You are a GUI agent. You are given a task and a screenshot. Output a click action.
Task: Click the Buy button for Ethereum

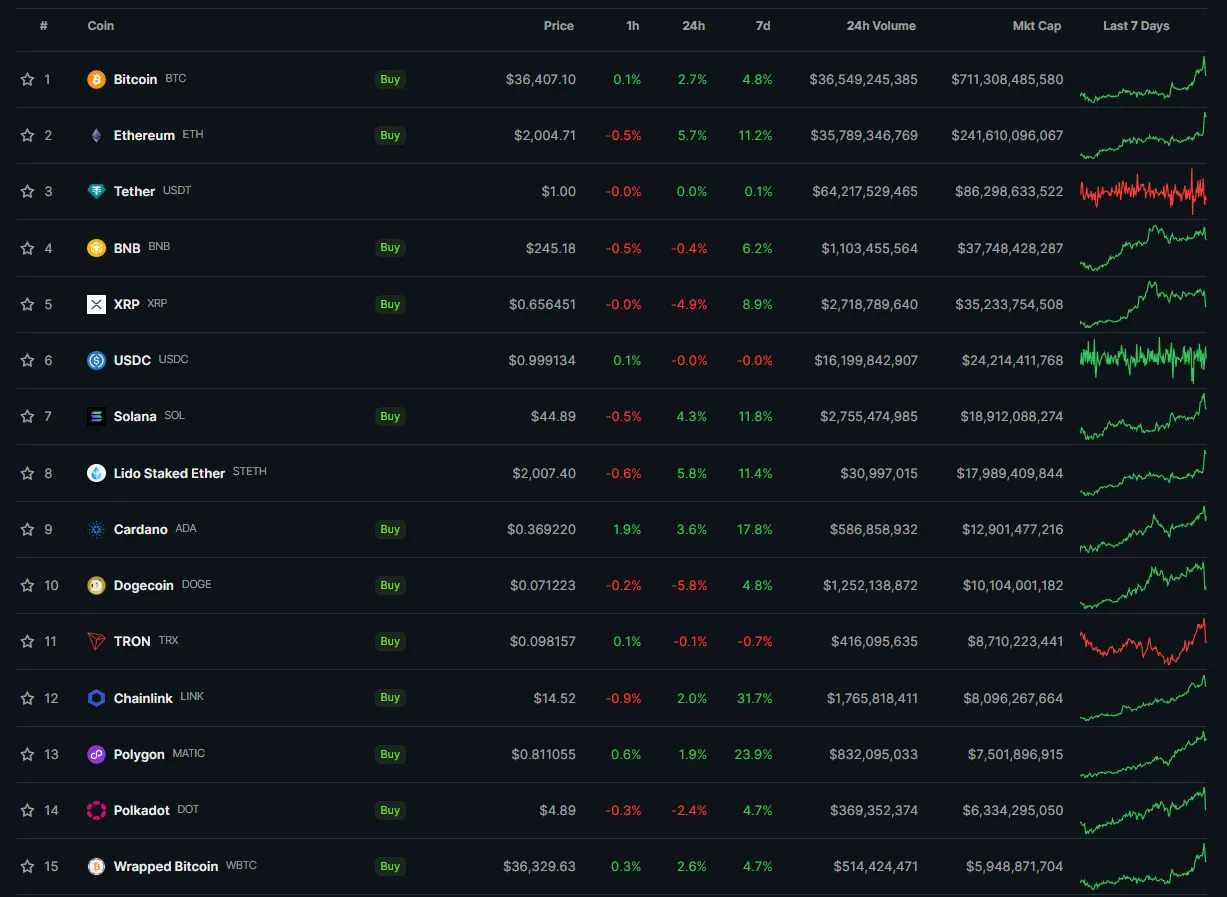pos(390,135)
